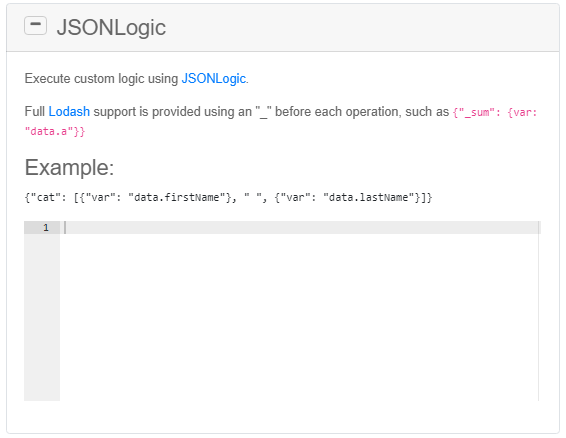Viewport: 566px width, 438px height.
Task: Open the JSONLogic documentation link
Action: click(x=214, y=78)
